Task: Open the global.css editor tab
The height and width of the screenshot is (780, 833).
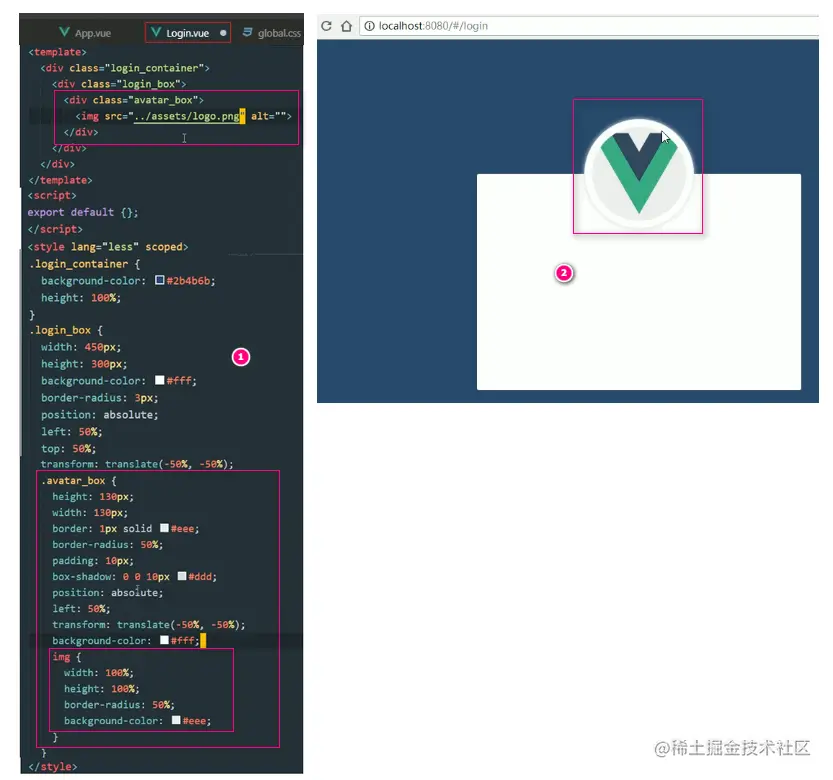Action: [x=272, y=33]
